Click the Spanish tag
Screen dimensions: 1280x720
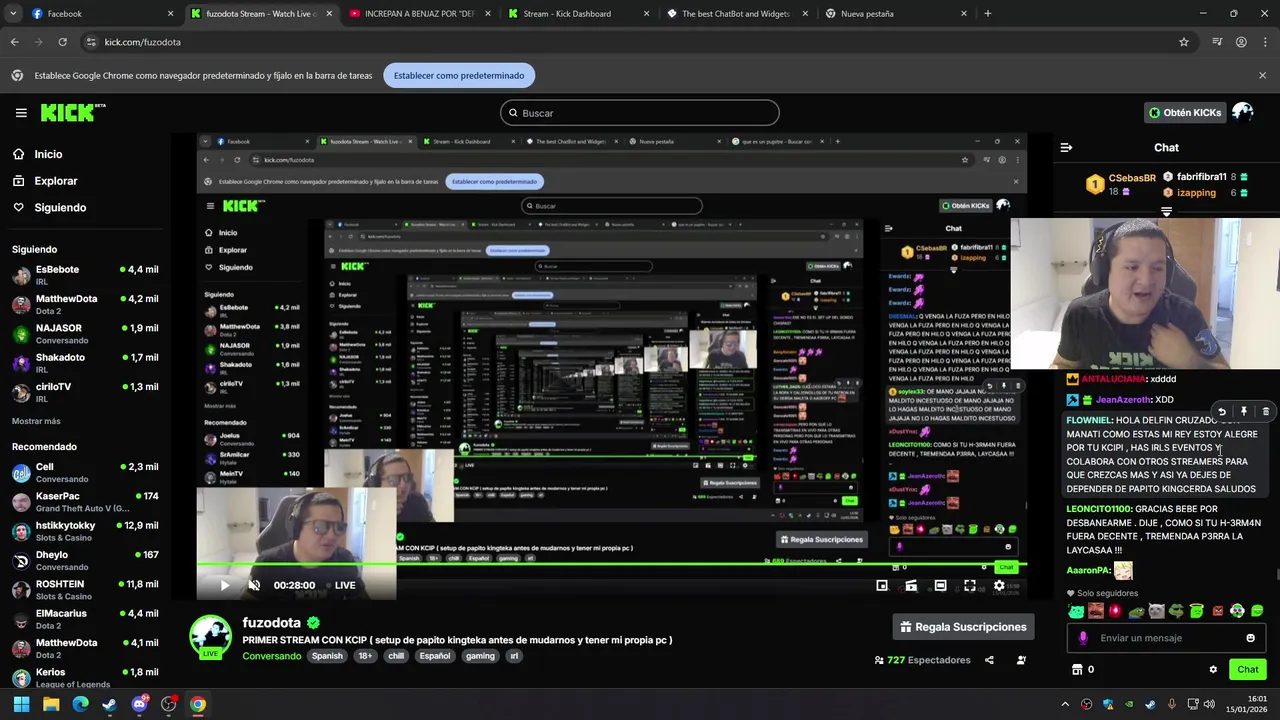(x=327, y=656)
